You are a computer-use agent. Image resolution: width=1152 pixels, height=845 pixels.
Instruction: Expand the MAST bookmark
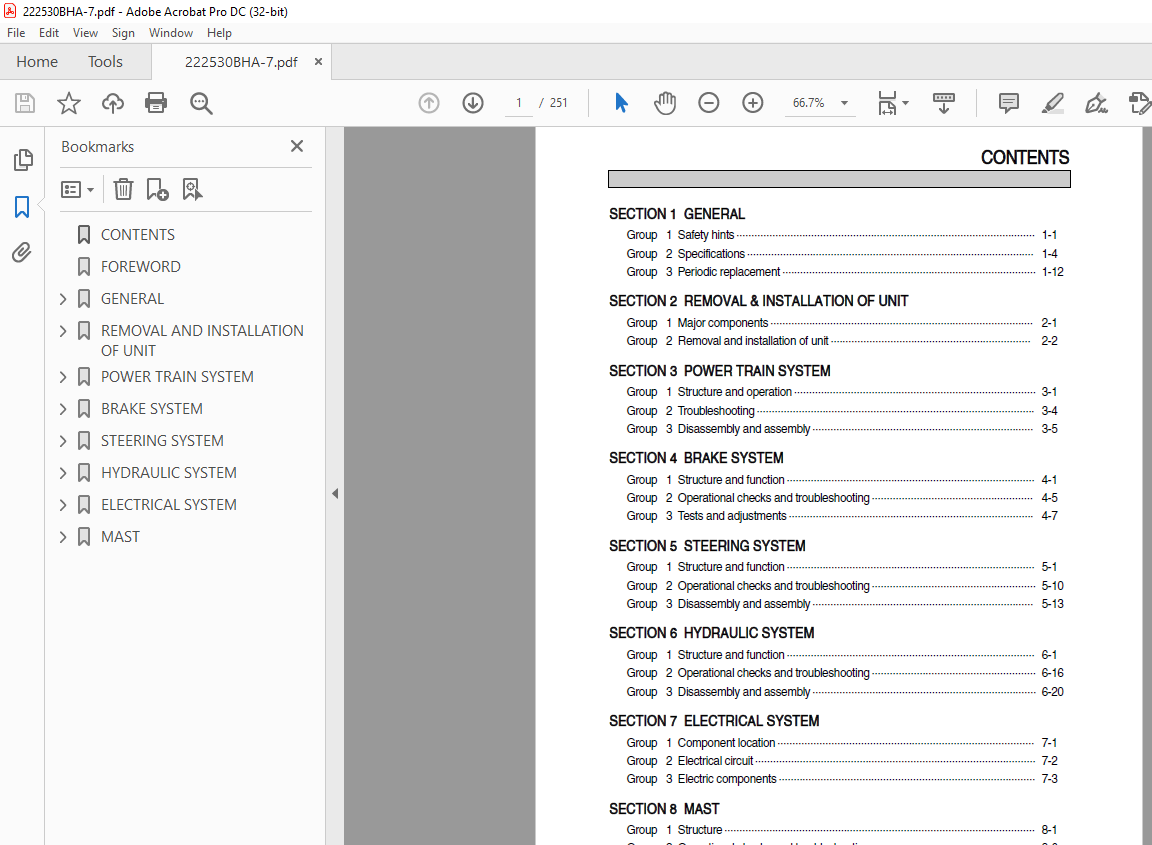[x=62, y=537]
